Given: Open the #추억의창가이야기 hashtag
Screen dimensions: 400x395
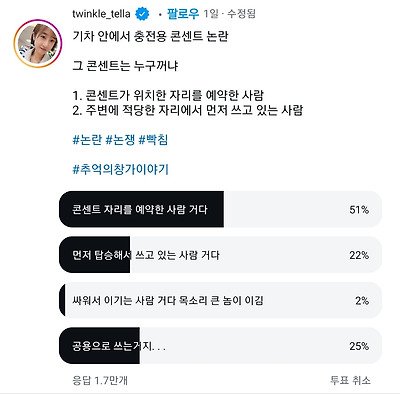Looking at the screenshot, I should coord(120,169).
